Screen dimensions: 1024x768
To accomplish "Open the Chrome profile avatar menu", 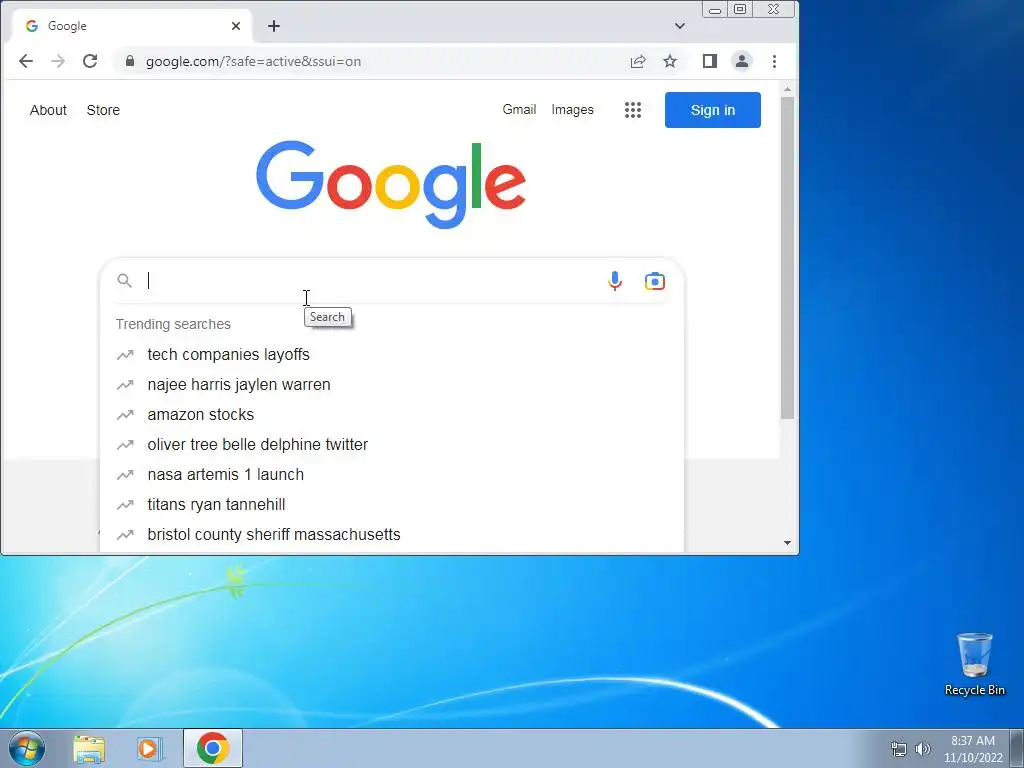I will click(x=742, y=61).
